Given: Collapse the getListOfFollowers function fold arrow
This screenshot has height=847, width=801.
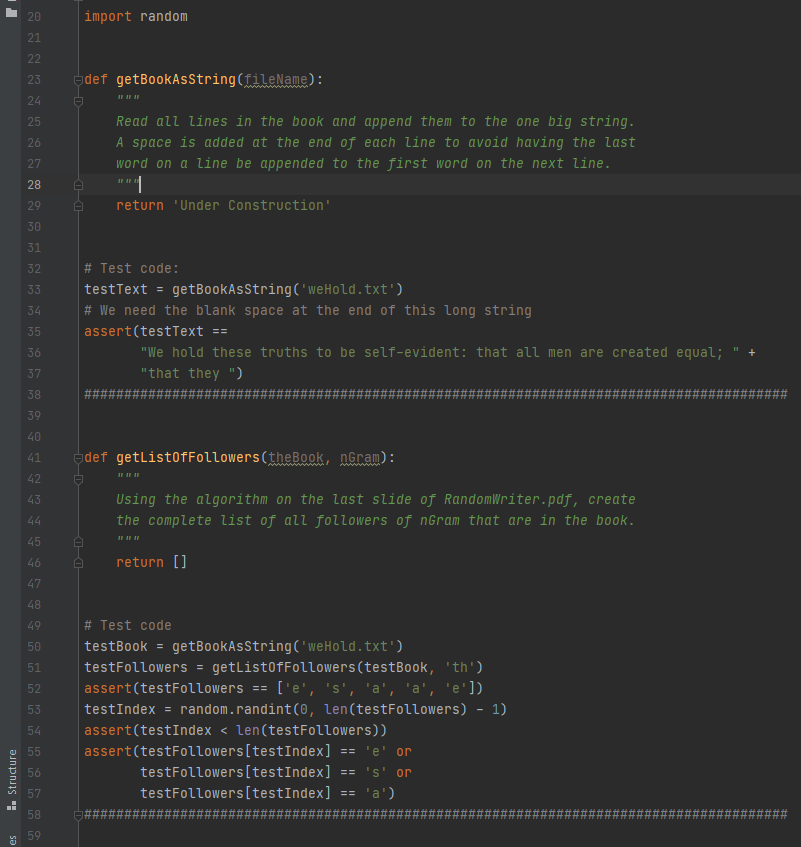Looking at the screenshot, I should (x=77, y=457).
